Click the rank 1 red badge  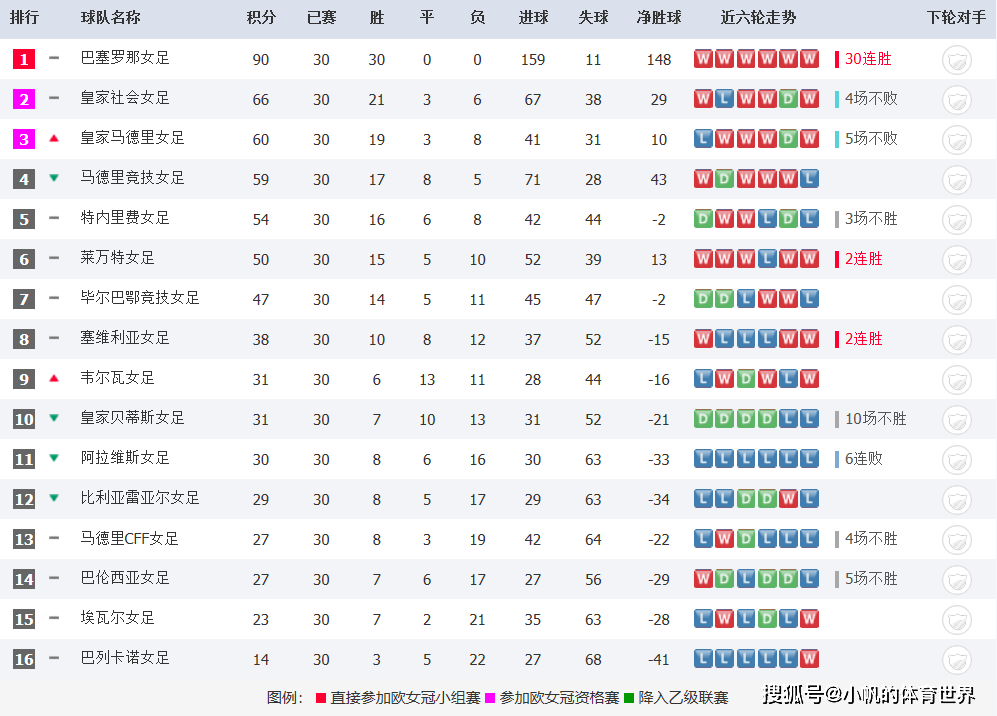(24, 59)
